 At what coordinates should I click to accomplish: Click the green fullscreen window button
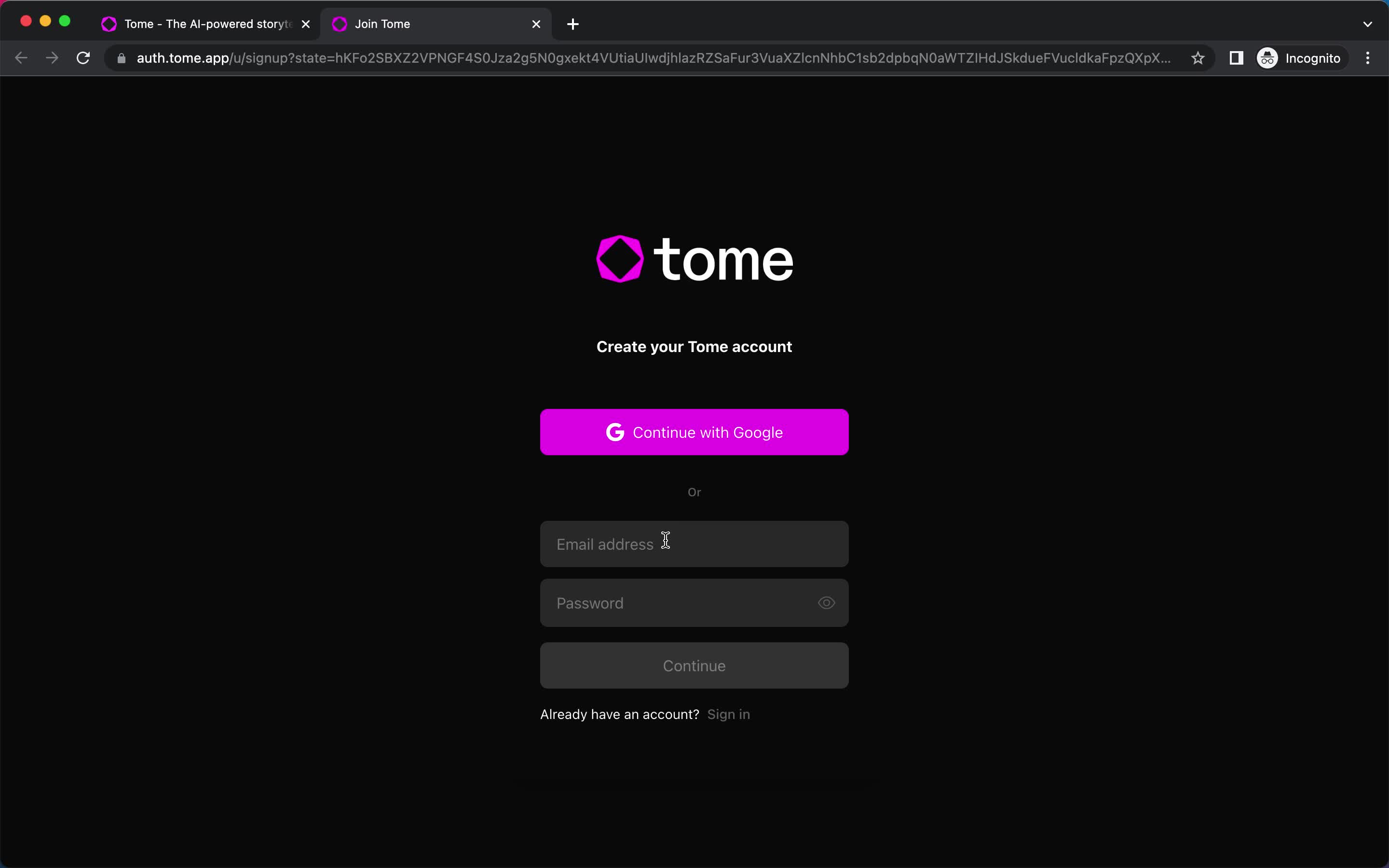[x=65, y=21]
